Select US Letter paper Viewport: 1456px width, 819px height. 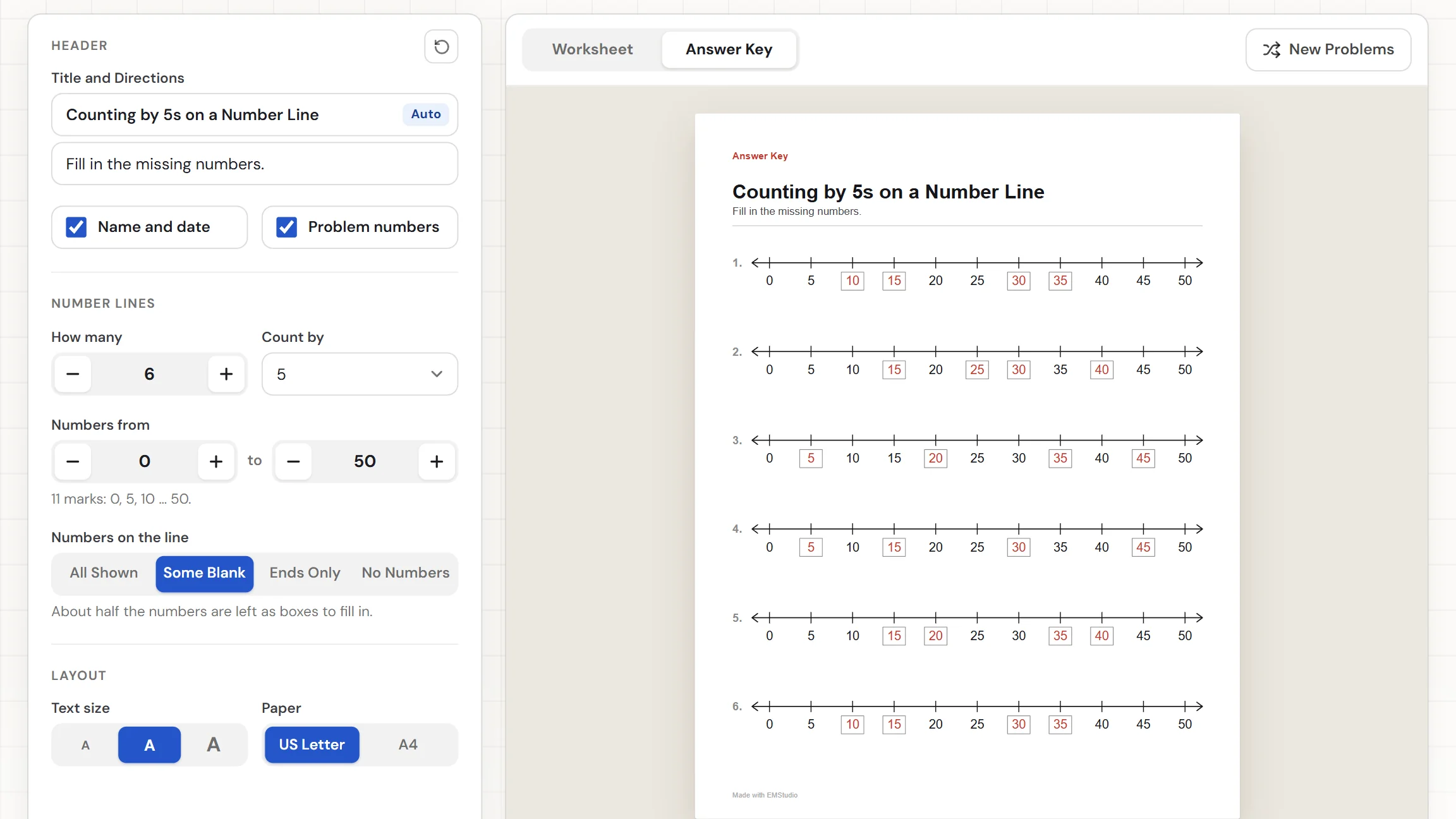click(x=312, y=745)
